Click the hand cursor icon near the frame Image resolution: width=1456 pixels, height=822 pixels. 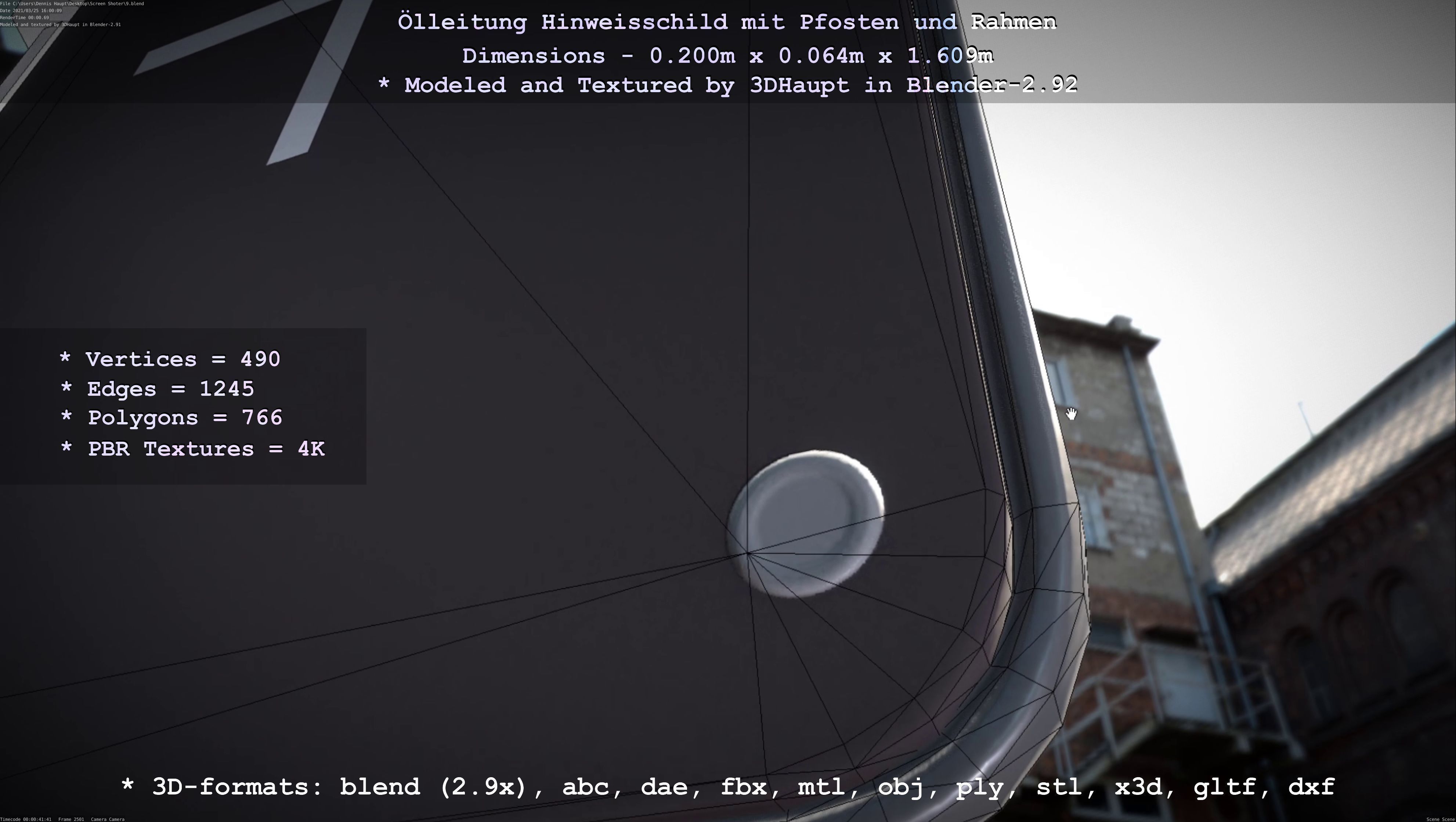[x=1071, y=414]
